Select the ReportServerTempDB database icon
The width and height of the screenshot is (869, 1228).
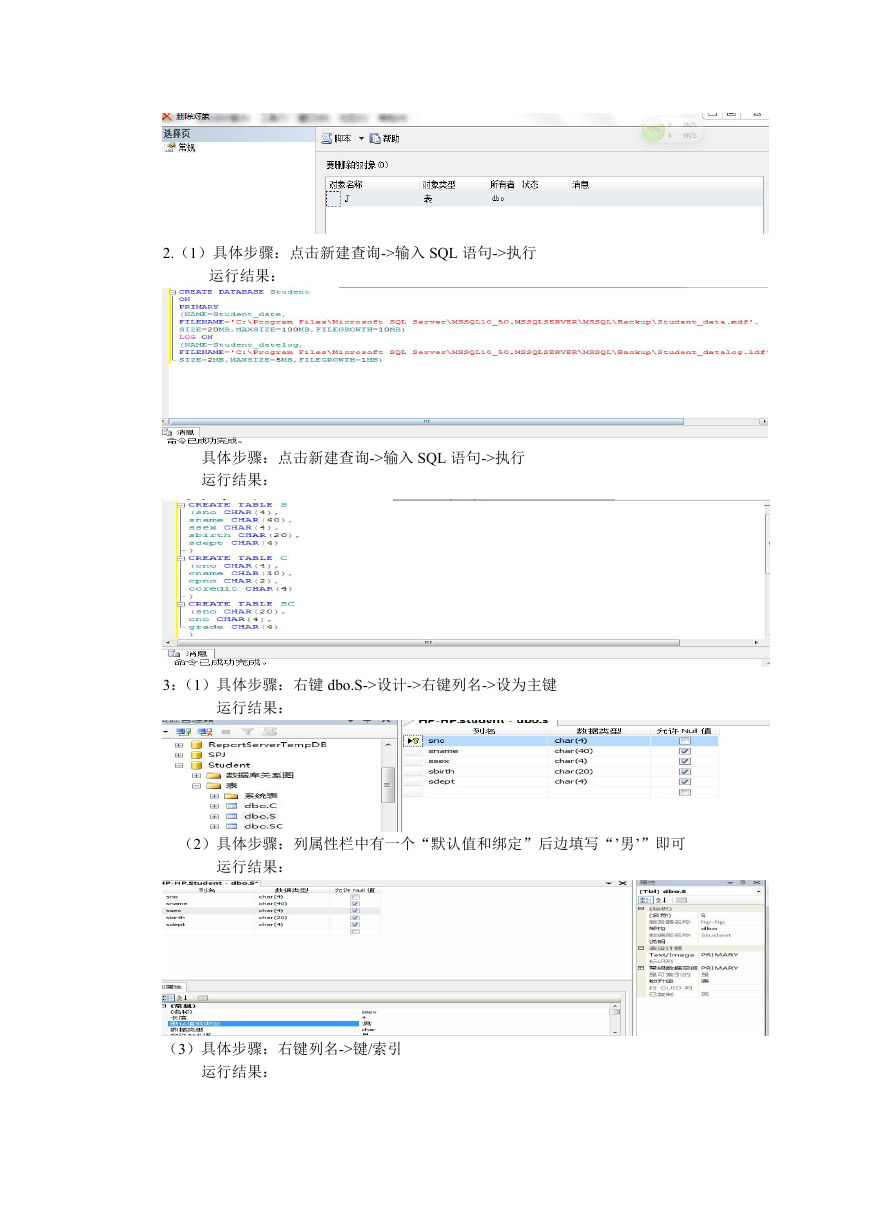196,745
